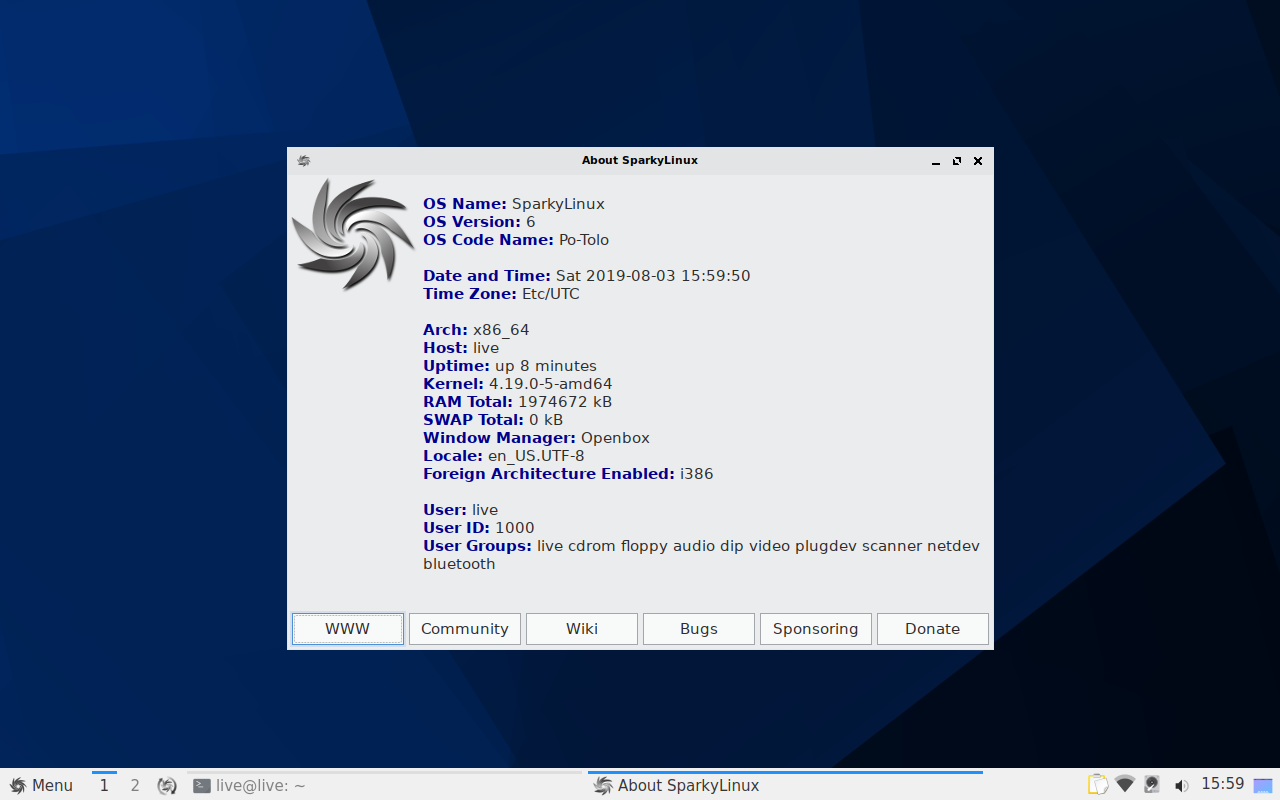1280x800 pixels.
Task: Click the 'Host: live' line
Action: pyautogui.click(x=461, y=348)
